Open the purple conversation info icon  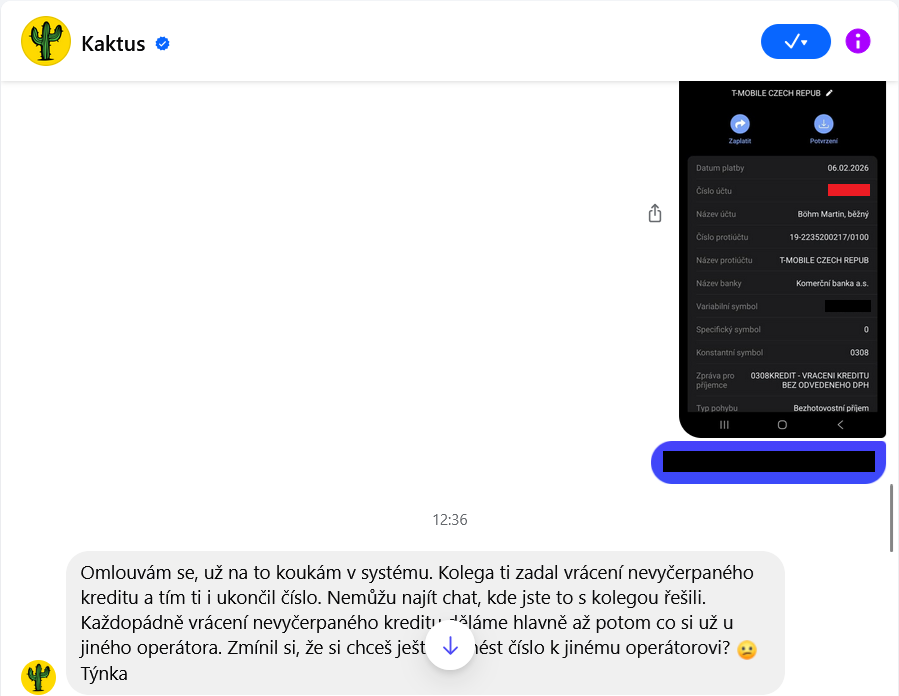point(858,41)
